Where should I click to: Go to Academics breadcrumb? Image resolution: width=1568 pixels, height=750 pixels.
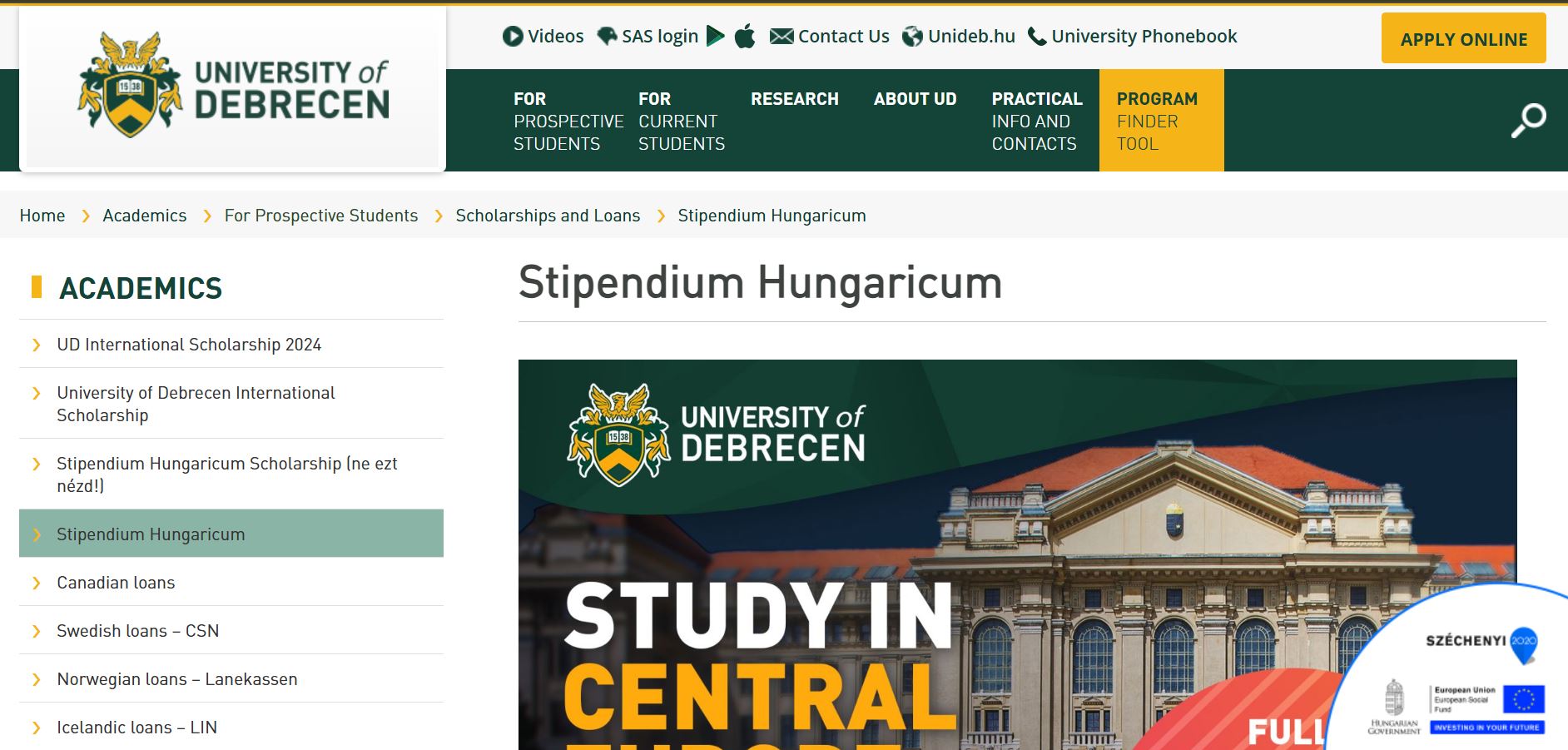pos(145,216)
